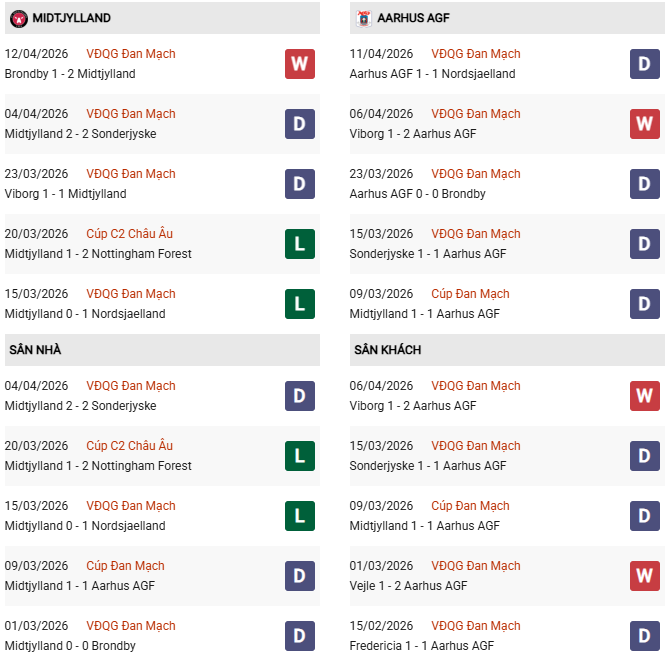The width and height of the screenshot is (666, 659).
Task: Click the D badge for Midtjylland 0-0 Brondby
Action: click(x=299, y=636)
